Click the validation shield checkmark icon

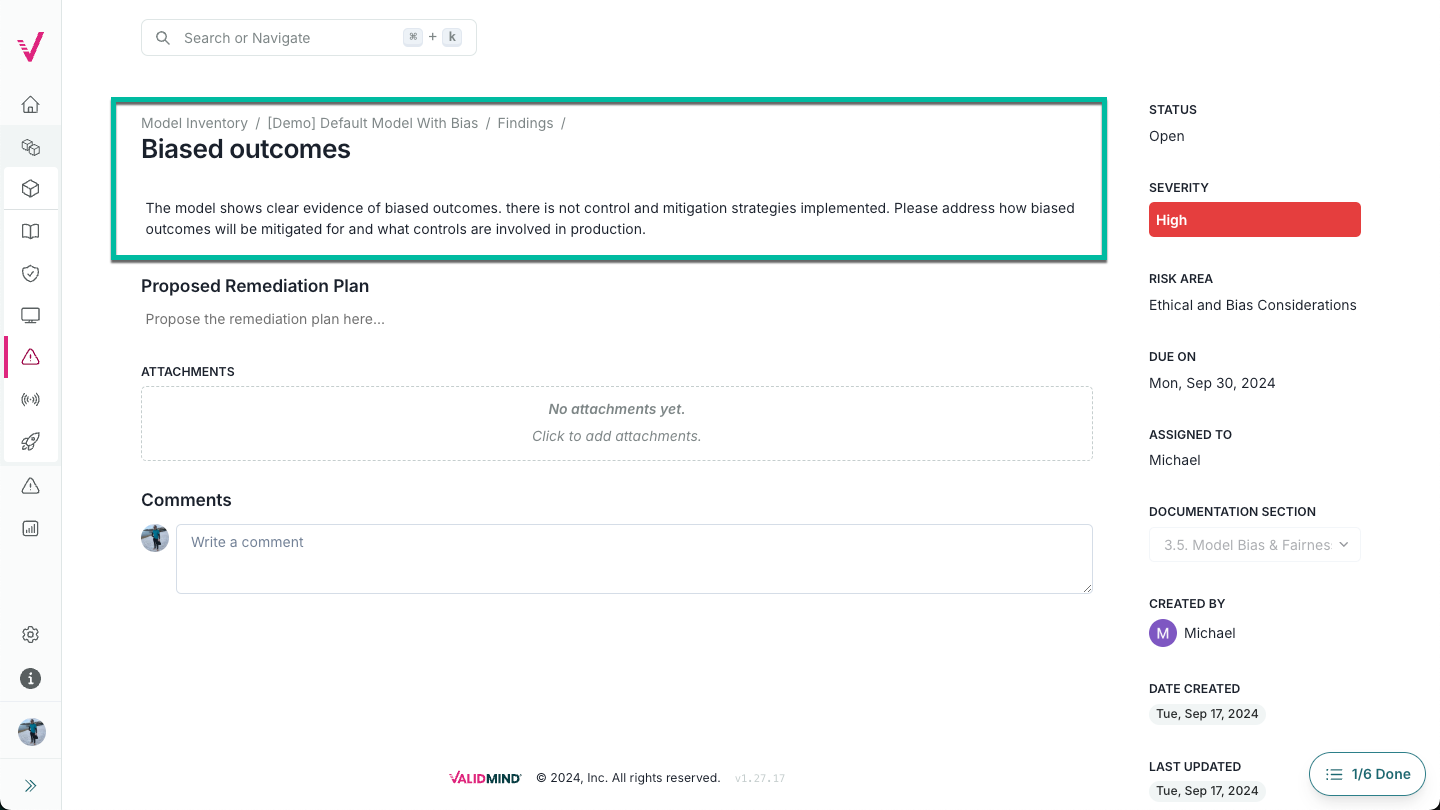(30, 273)
